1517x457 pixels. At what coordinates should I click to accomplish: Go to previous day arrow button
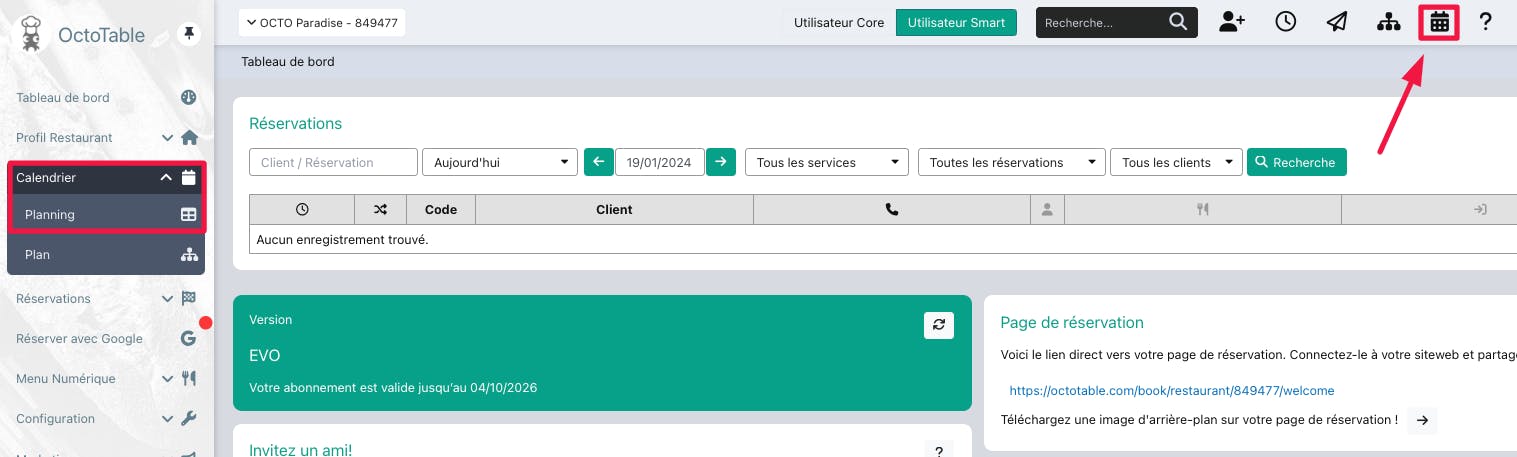pyautogui.click(x=598, y=162)
